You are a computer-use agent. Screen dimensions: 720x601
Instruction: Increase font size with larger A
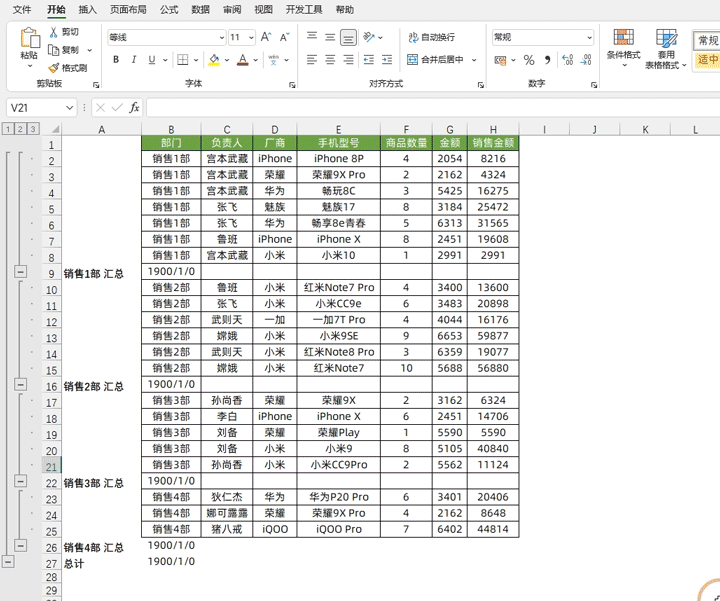[x=266, y=37]
